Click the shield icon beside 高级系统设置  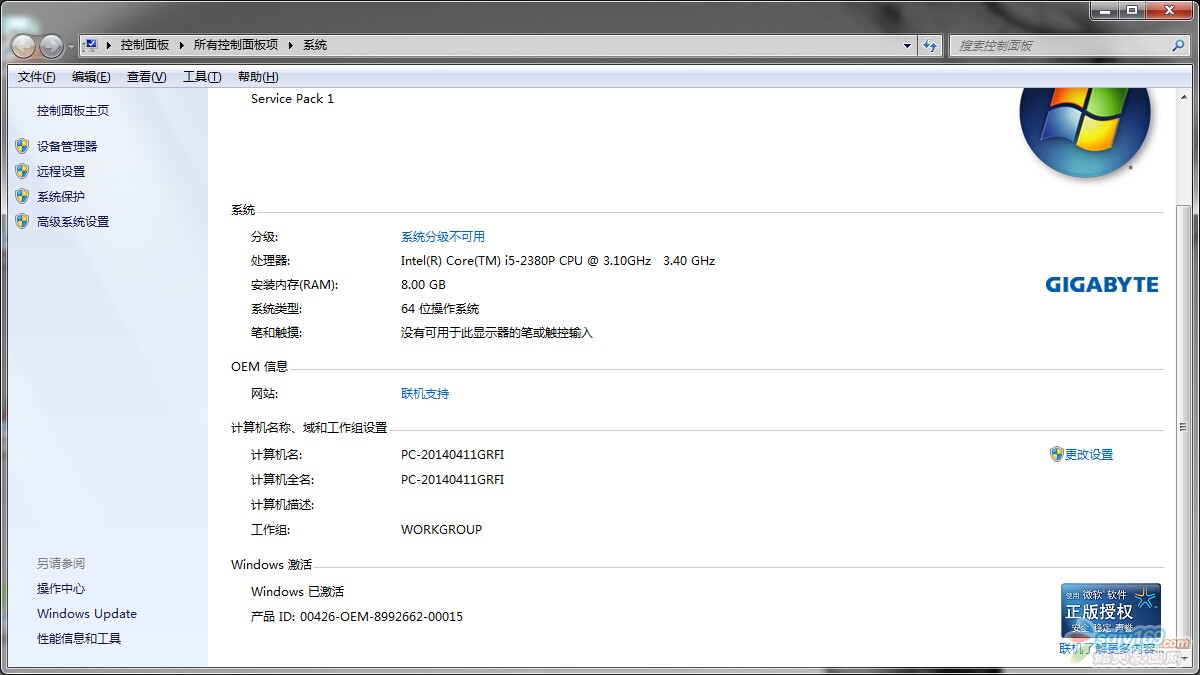pos(22,221)
